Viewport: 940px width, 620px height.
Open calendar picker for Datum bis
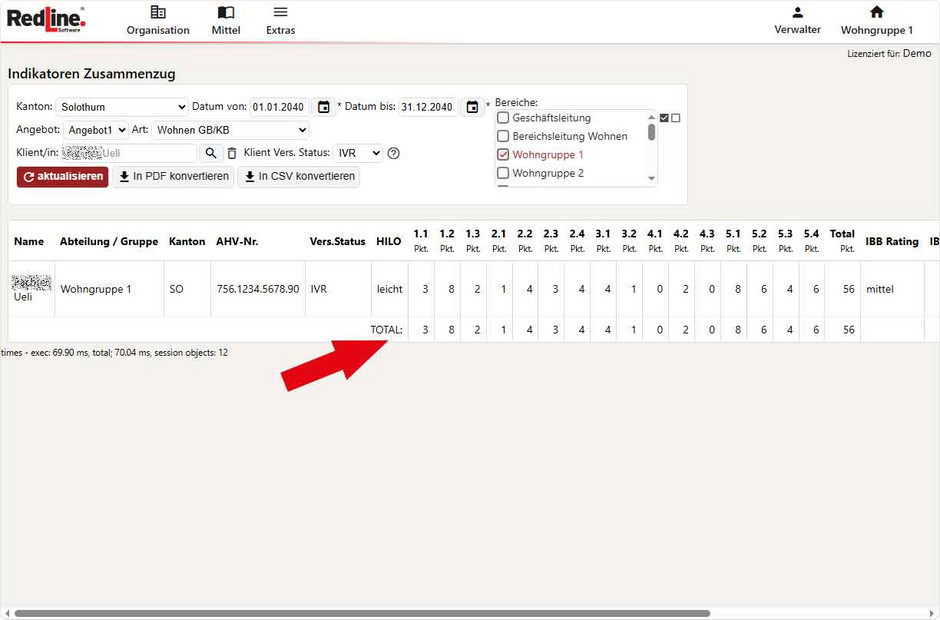coord(472,107)
